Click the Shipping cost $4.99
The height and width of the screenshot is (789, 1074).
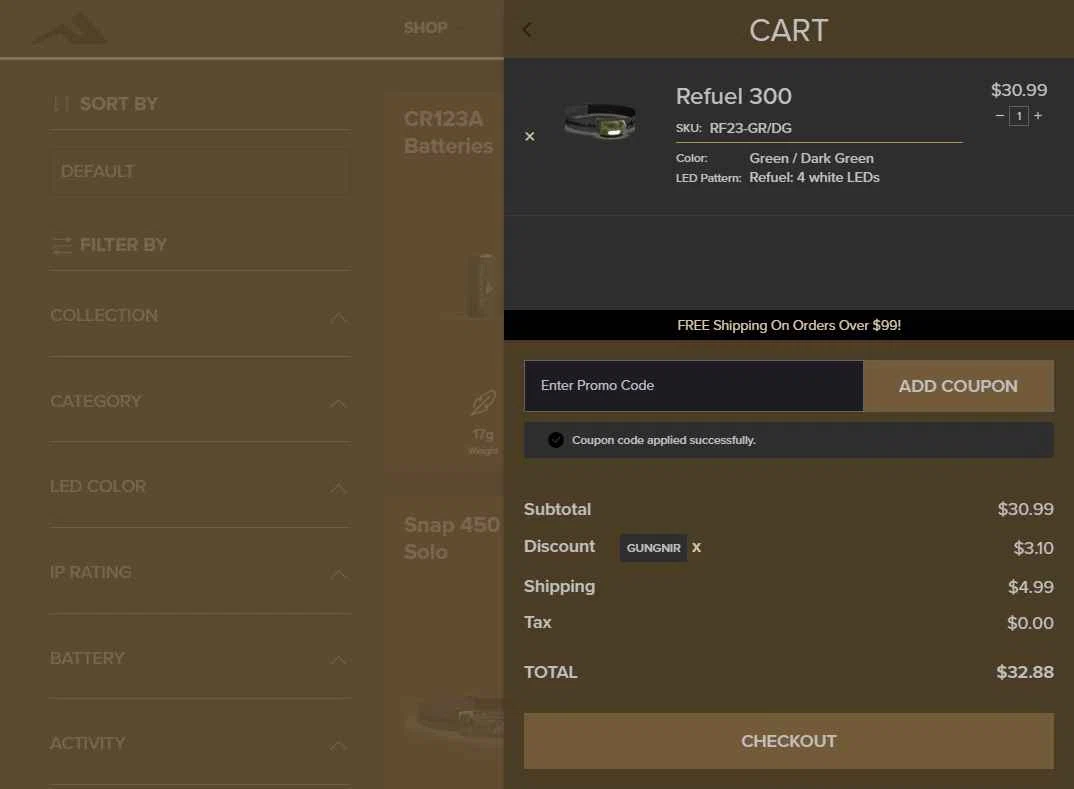point(1031,587)
